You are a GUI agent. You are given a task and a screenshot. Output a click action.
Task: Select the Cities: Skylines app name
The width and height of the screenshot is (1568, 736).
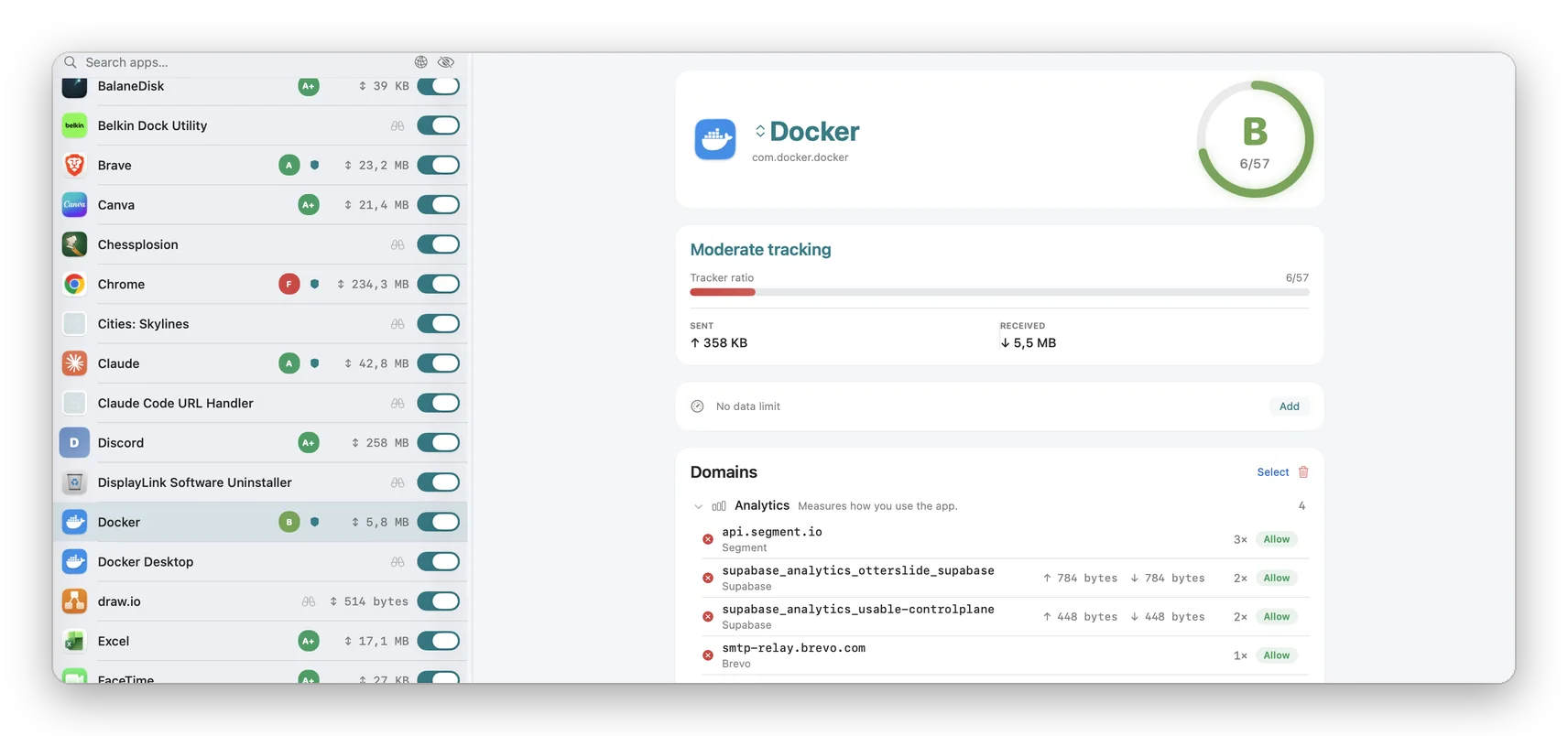144,324
